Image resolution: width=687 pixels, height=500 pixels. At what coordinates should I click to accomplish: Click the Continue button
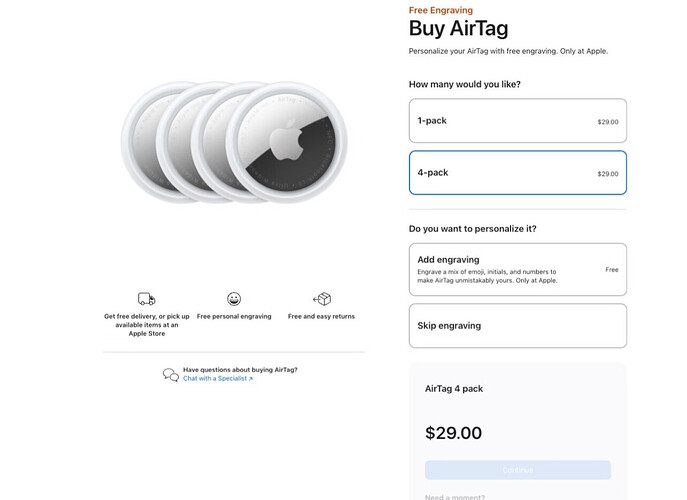pyautogui.click(x=518, y=470)
